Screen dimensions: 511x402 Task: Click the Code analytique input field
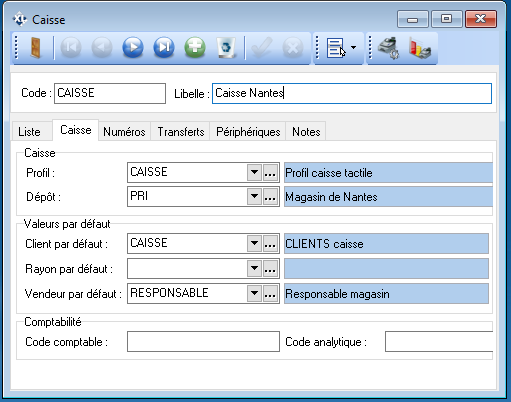tap(439, 341)
